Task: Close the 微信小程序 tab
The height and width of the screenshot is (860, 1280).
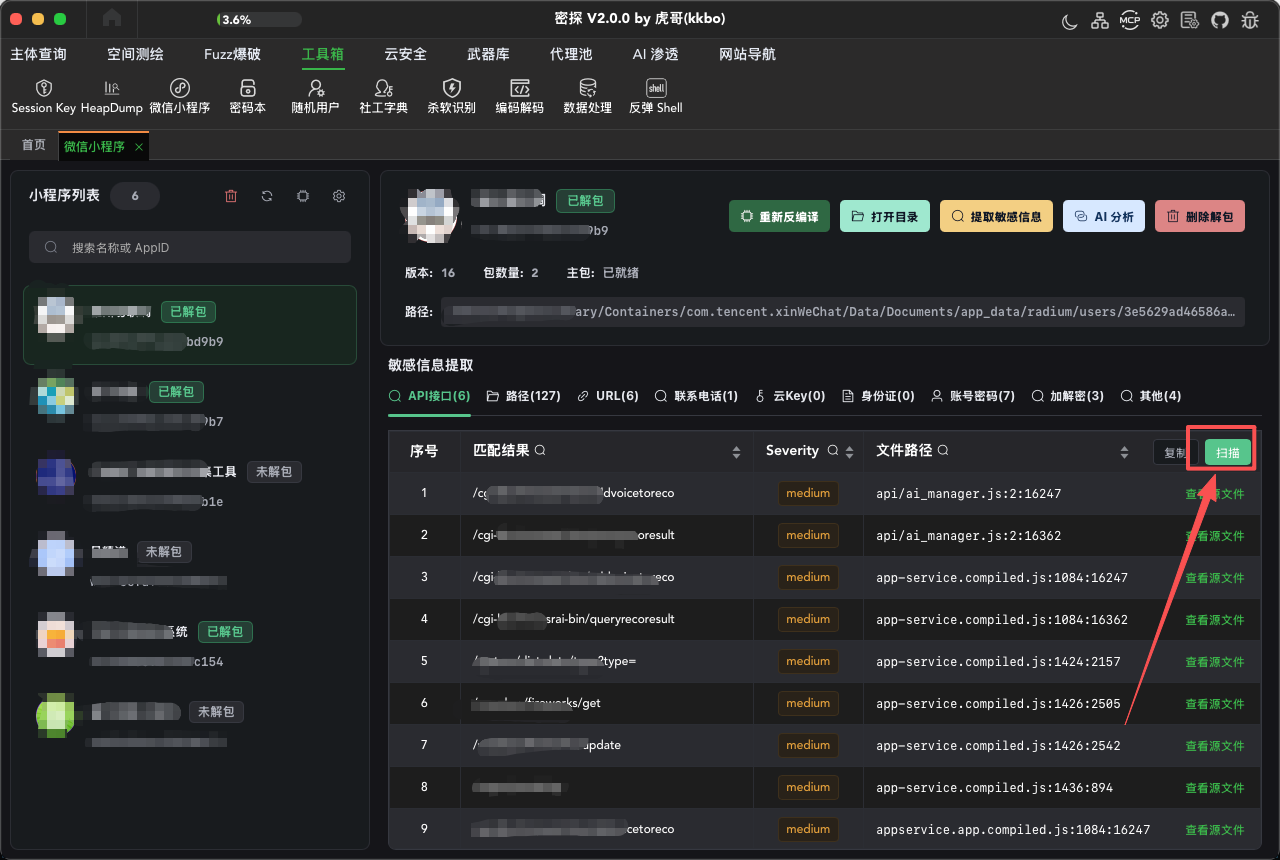Action: [x=139, y=146]
